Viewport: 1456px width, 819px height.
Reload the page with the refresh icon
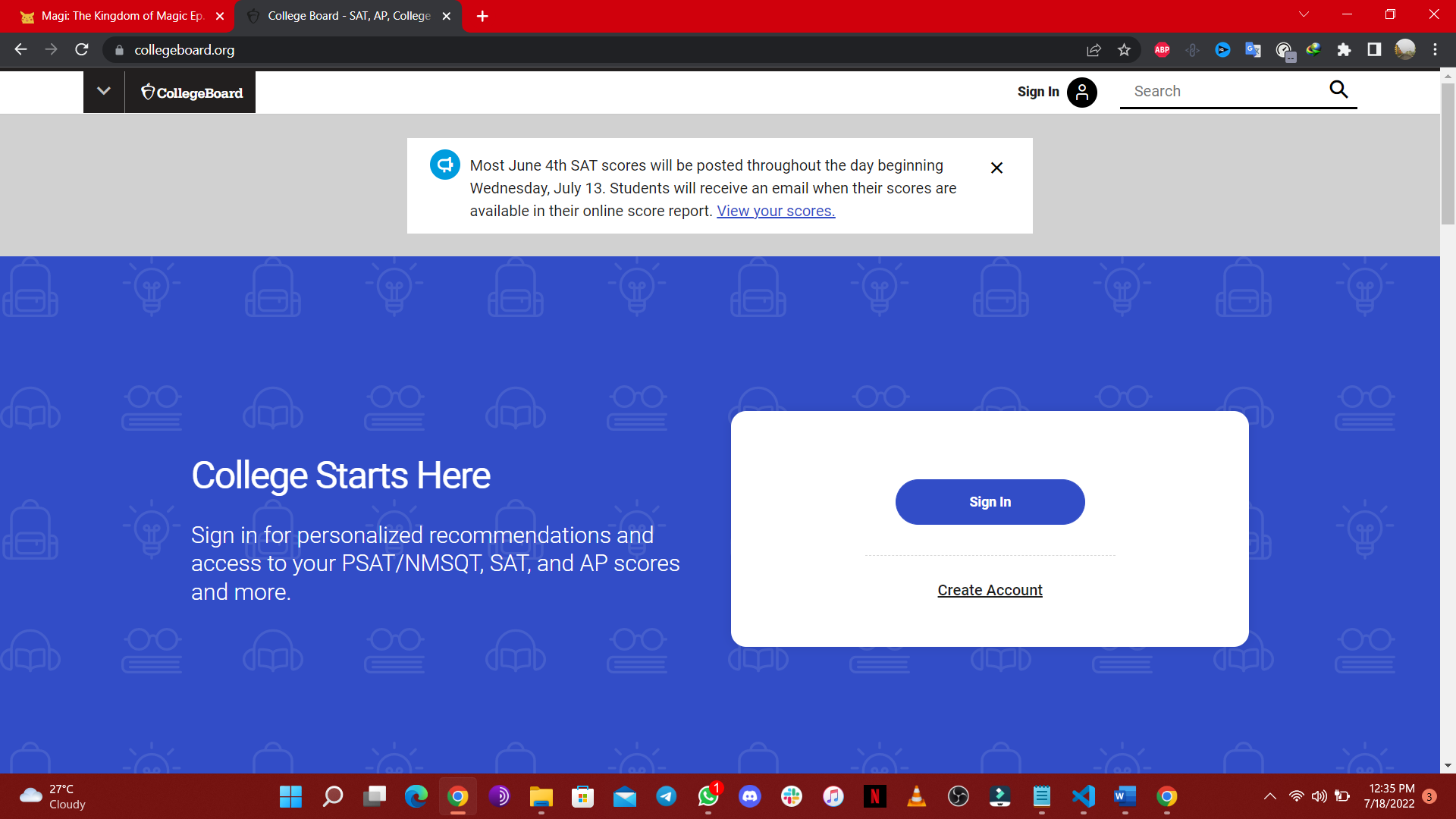[82, 50]
